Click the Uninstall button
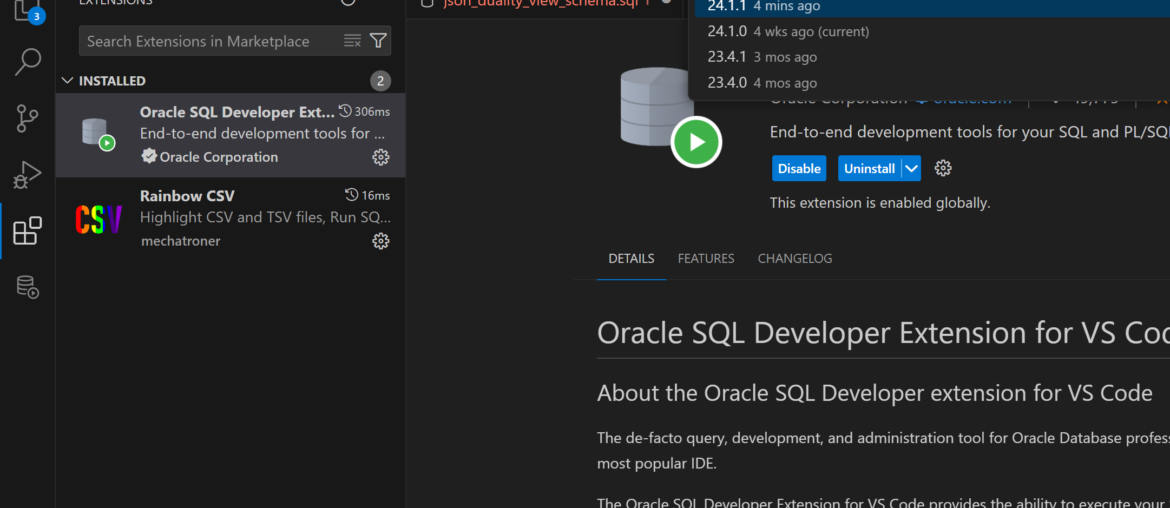 pos(869,169)
